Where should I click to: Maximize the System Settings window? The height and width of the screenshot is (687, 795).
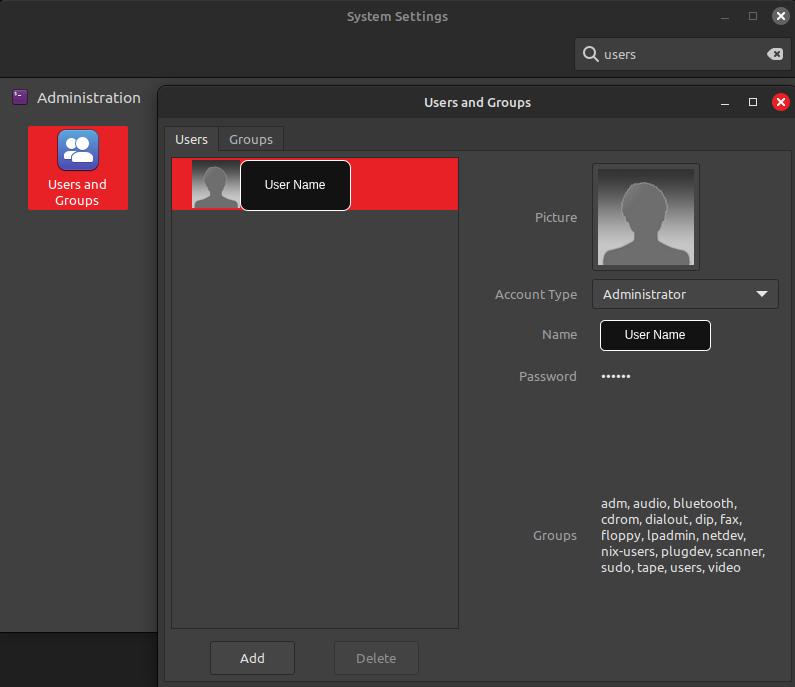coord(753,16)
